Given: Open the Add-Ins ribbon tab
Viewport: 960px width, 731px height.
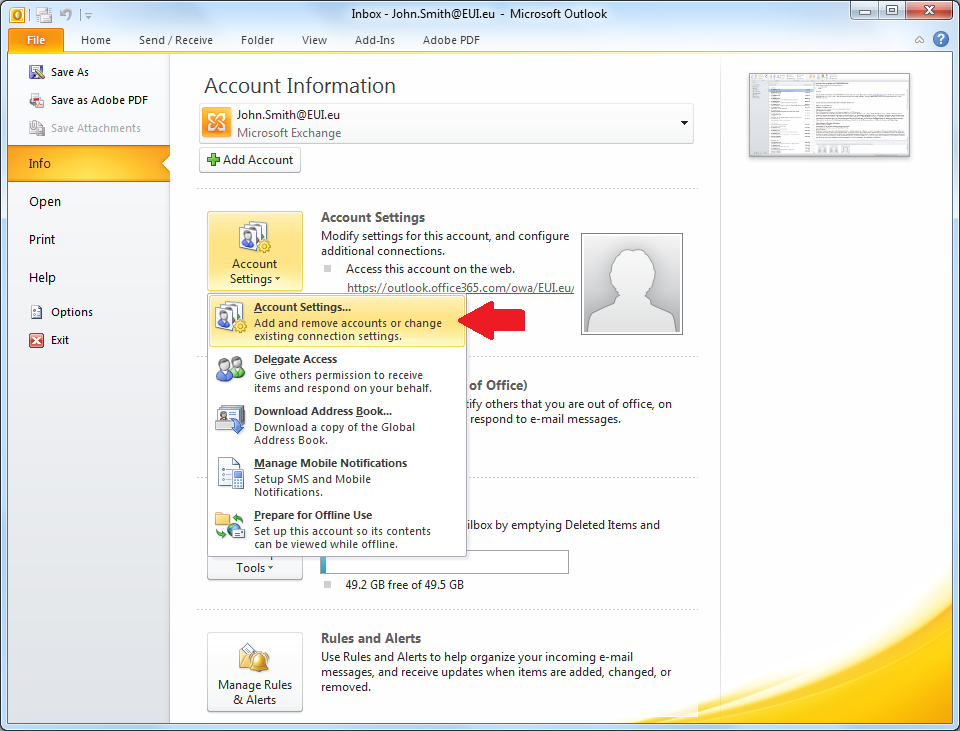Looking at the screenshot, I should [x=374, y=40].
